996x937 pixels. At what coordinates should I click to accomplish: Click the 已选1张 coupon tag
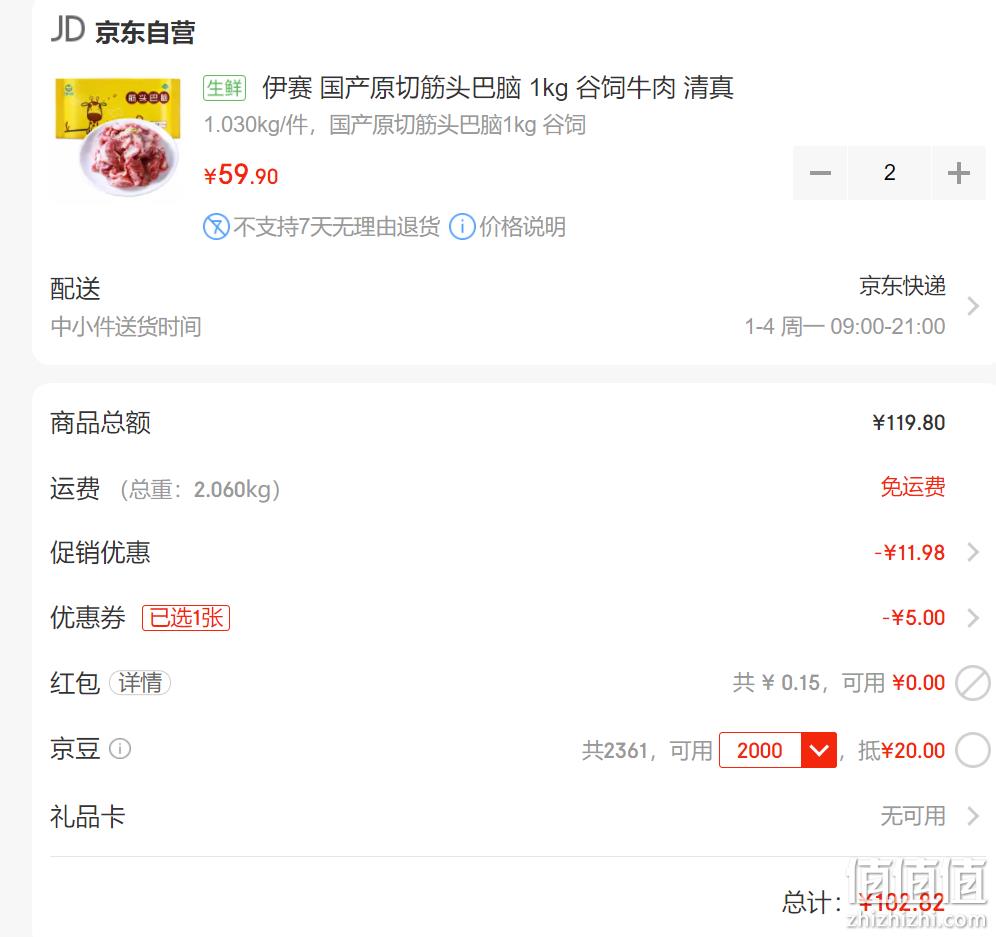click(186, 617)
